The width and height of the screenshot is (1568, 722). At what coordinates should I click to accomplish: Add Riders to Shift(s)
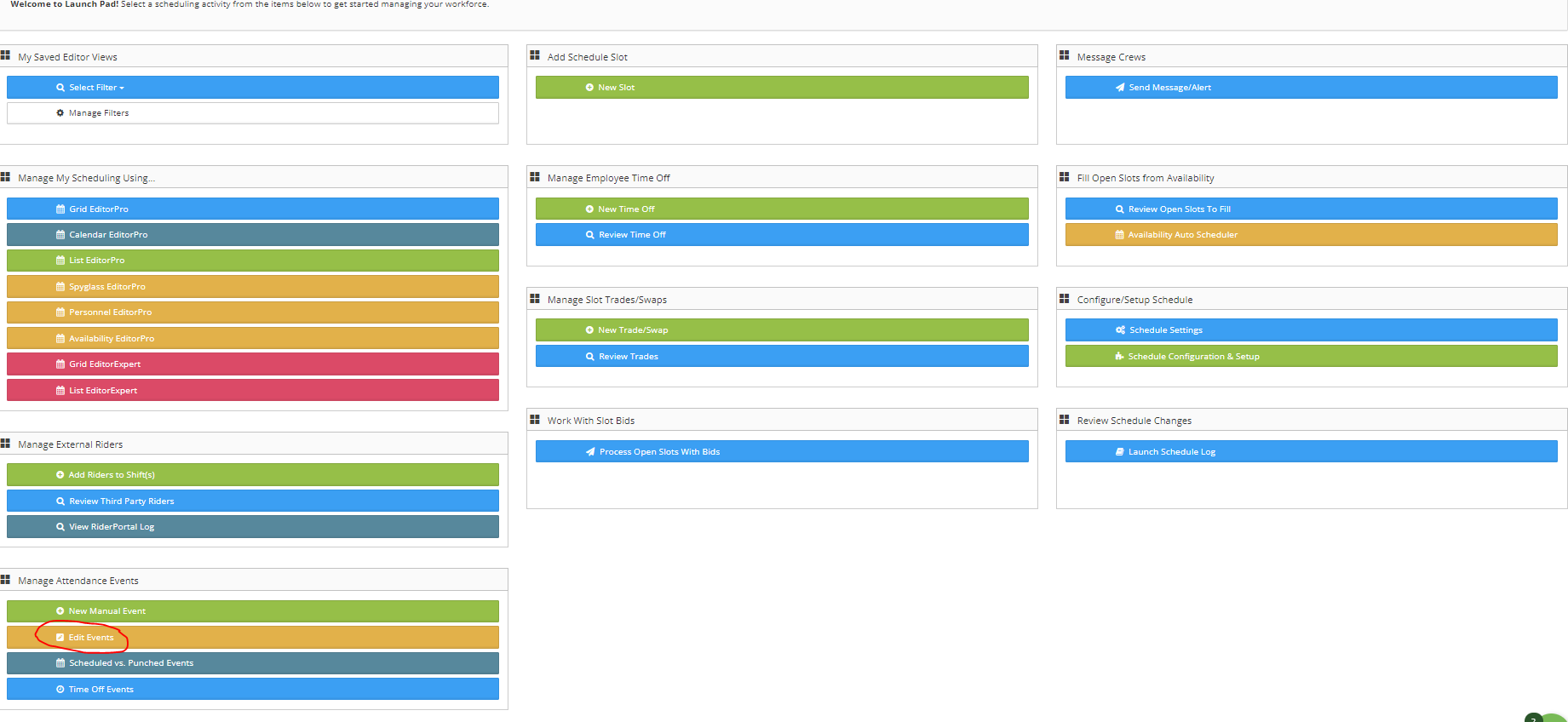pos(252,475)
